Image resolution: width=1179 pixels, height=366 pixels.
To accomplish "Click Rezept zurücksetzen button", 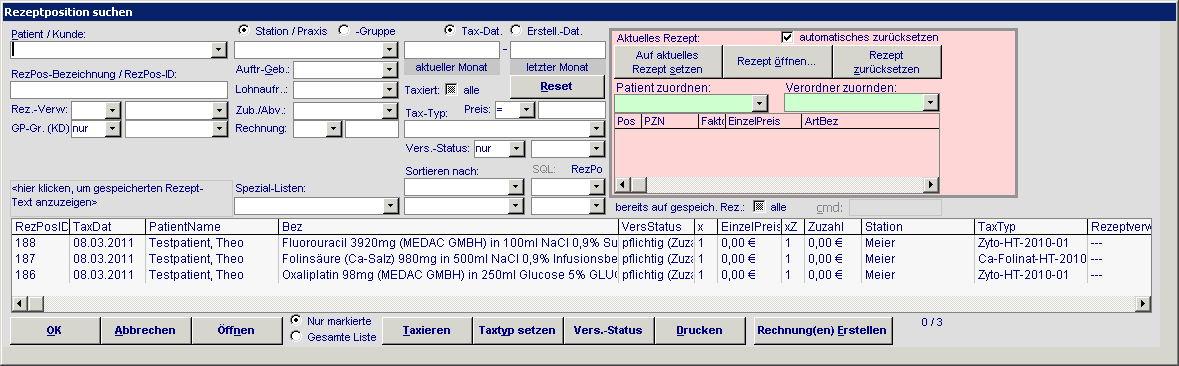I will click(x=887, y=62).
